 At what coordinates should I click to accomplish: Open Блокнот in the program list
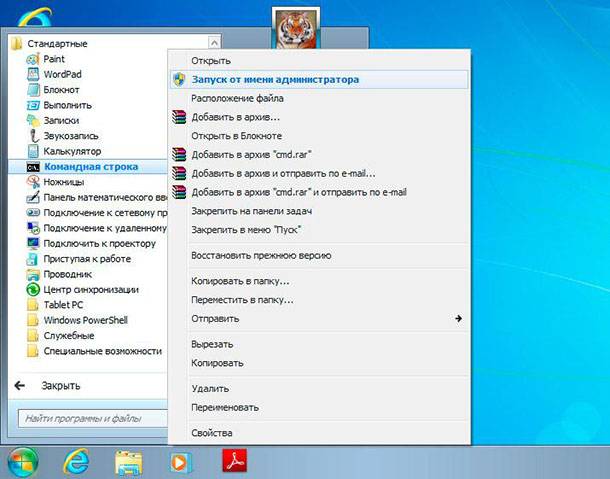[x=53, y=90]
